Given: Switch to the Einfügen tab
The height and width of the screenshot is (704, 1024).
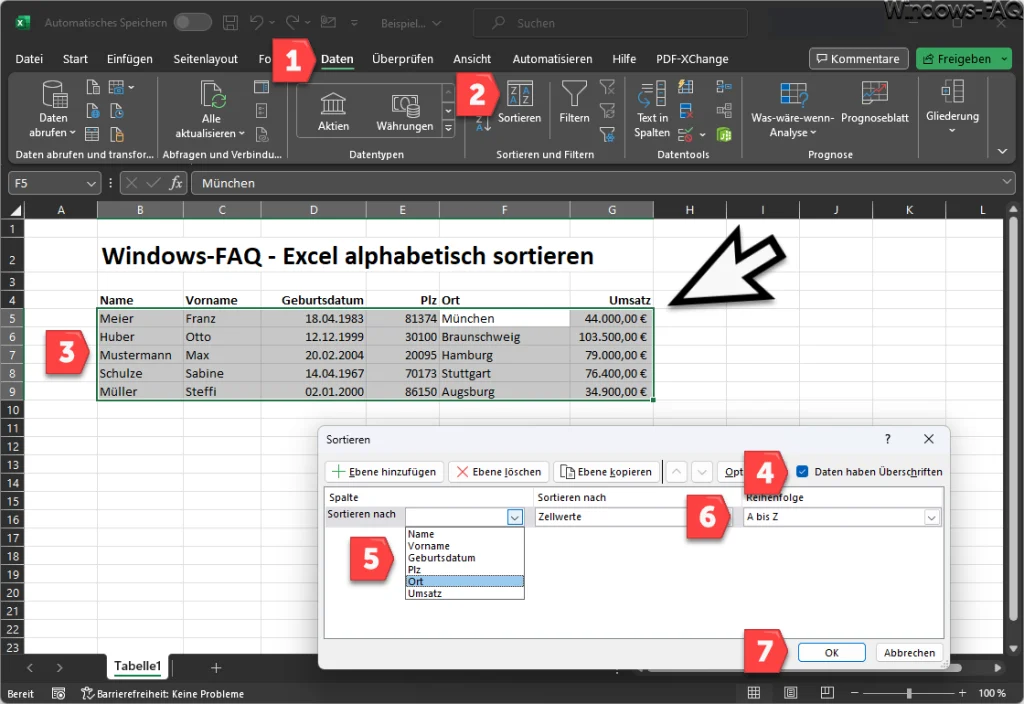Looking at the screenshot, I should point(130,59).
